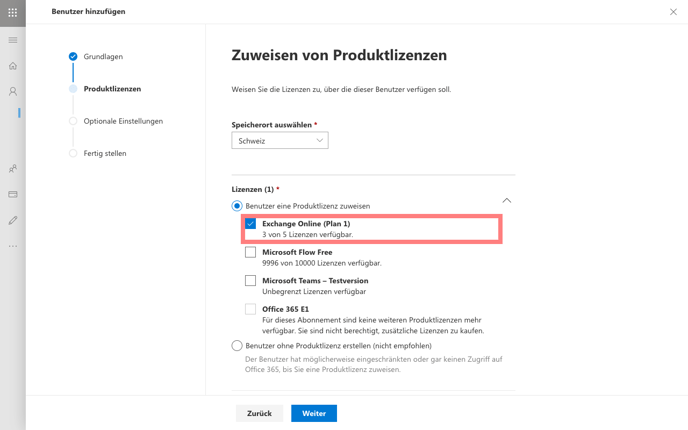This screenshot has height=430, width=688.
Task: Toggle the hamburger navigation menu
Action: 13,40
